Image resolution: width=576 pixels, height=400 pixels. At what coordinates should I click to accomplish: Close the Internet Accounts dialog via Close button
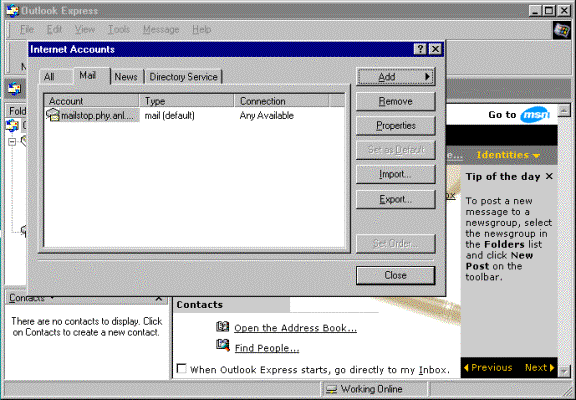coord(396,275)
